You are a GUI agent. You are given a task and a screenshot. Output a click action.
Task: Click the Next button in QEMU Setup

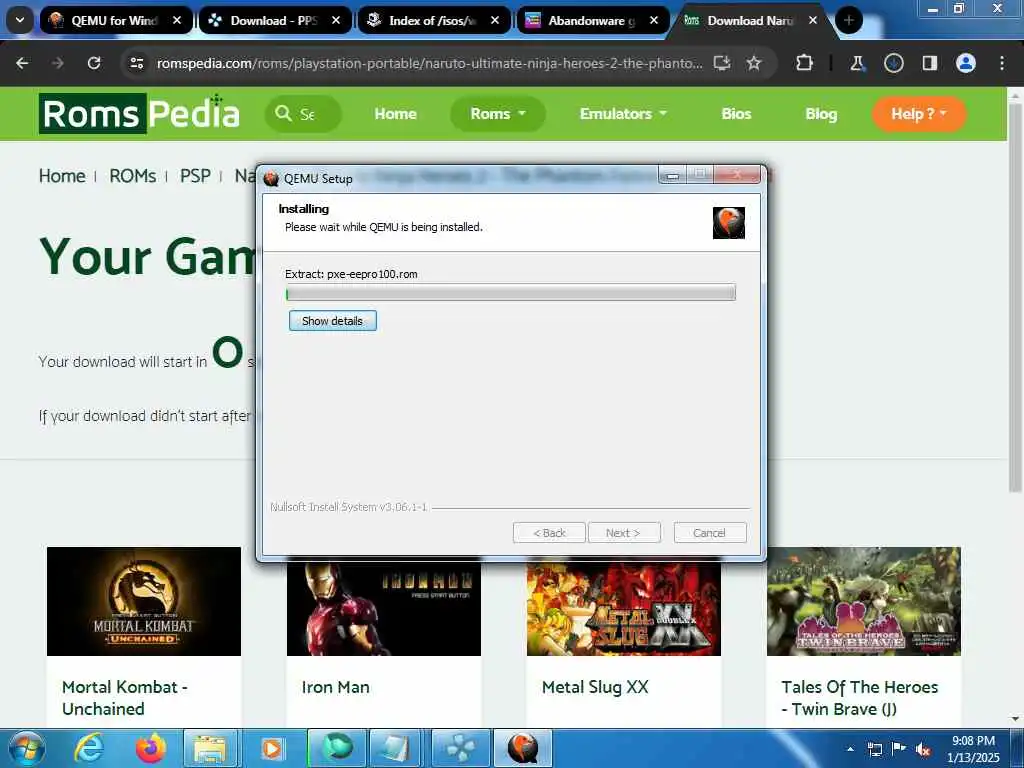pyautogui.click(x=624, y=533)
